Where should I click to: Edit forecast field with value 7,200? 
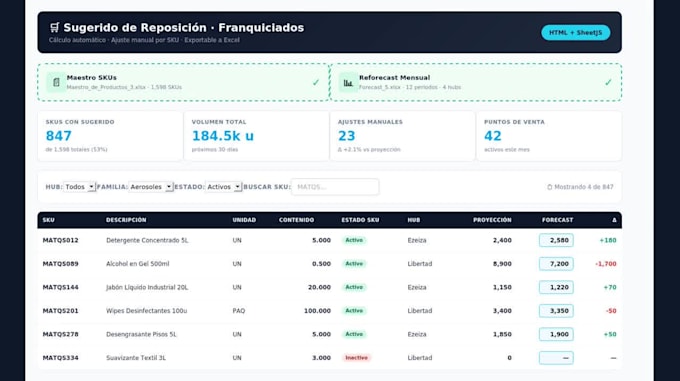(x=556, y=264)
